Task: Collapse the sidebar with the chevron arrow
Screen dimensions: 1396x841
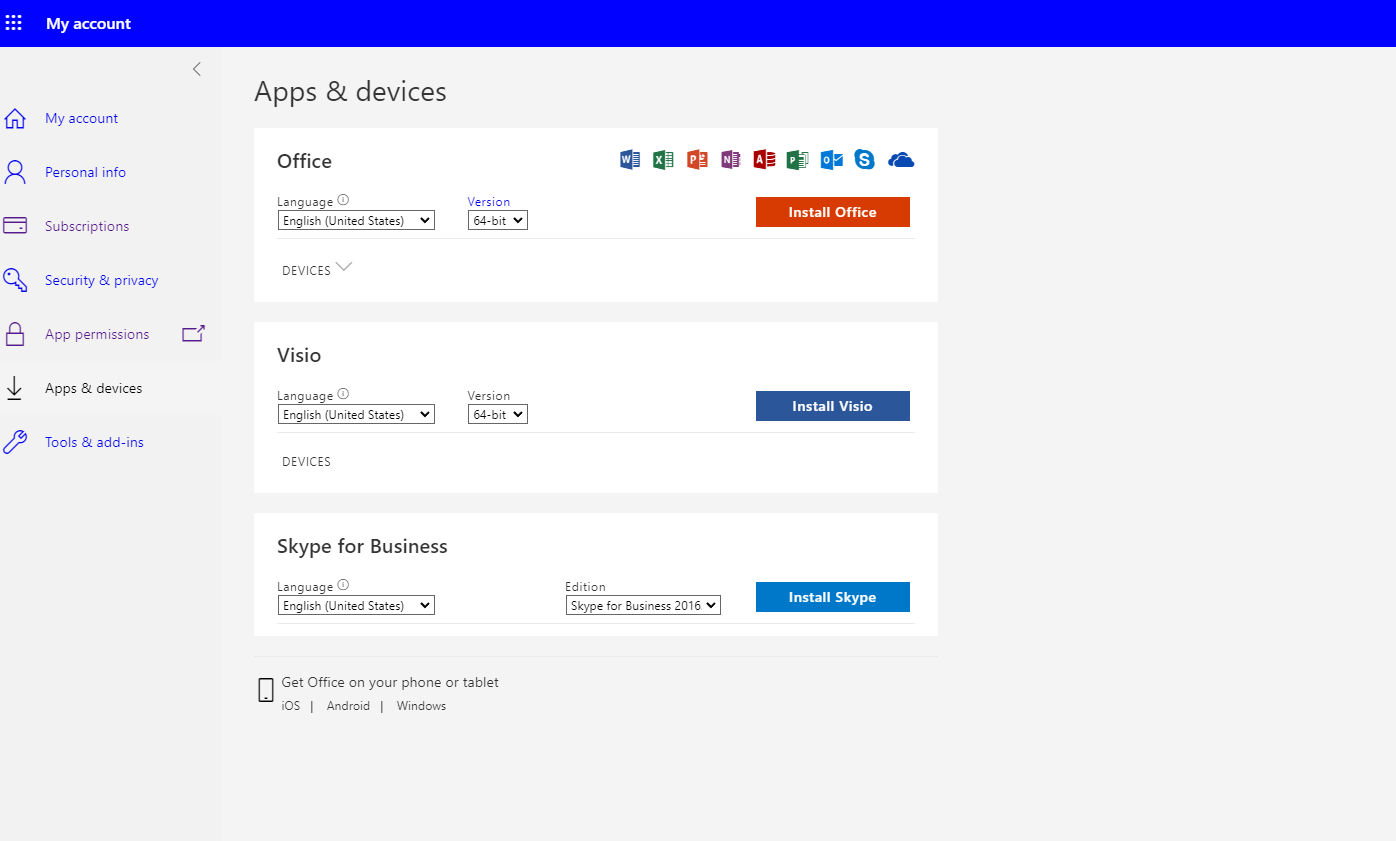Action: [197, 69]
